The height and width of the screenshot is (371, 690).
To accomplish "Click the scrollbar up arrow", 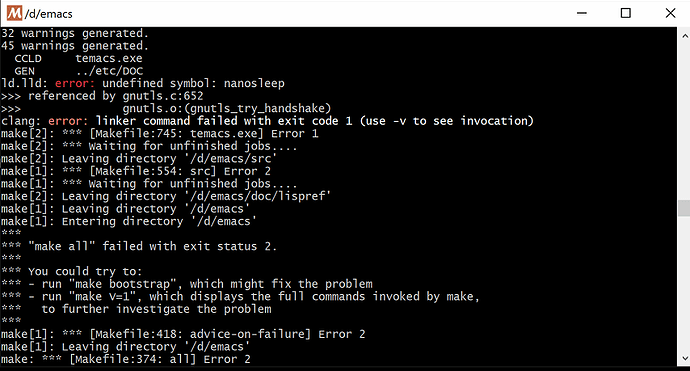I will (684, 35).
